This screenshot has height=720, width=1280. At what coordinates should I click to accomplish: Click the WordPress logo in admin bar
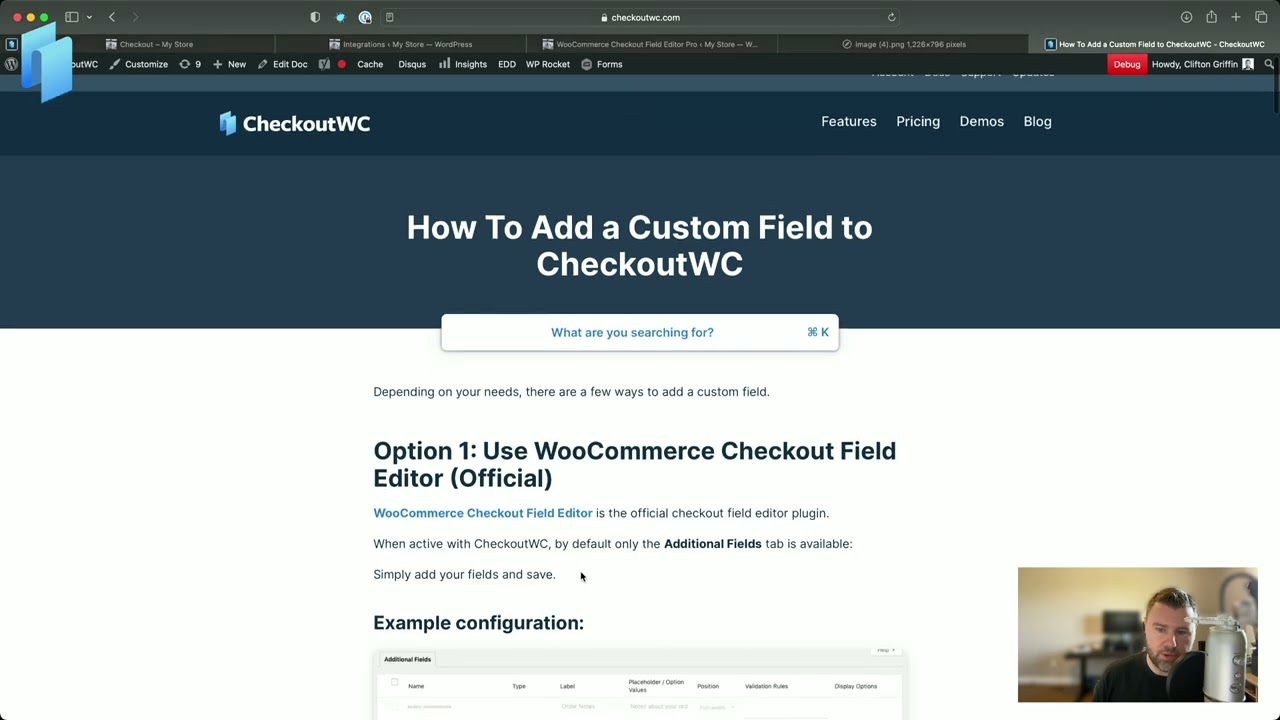pyautogui.click(x=11, y=64)
